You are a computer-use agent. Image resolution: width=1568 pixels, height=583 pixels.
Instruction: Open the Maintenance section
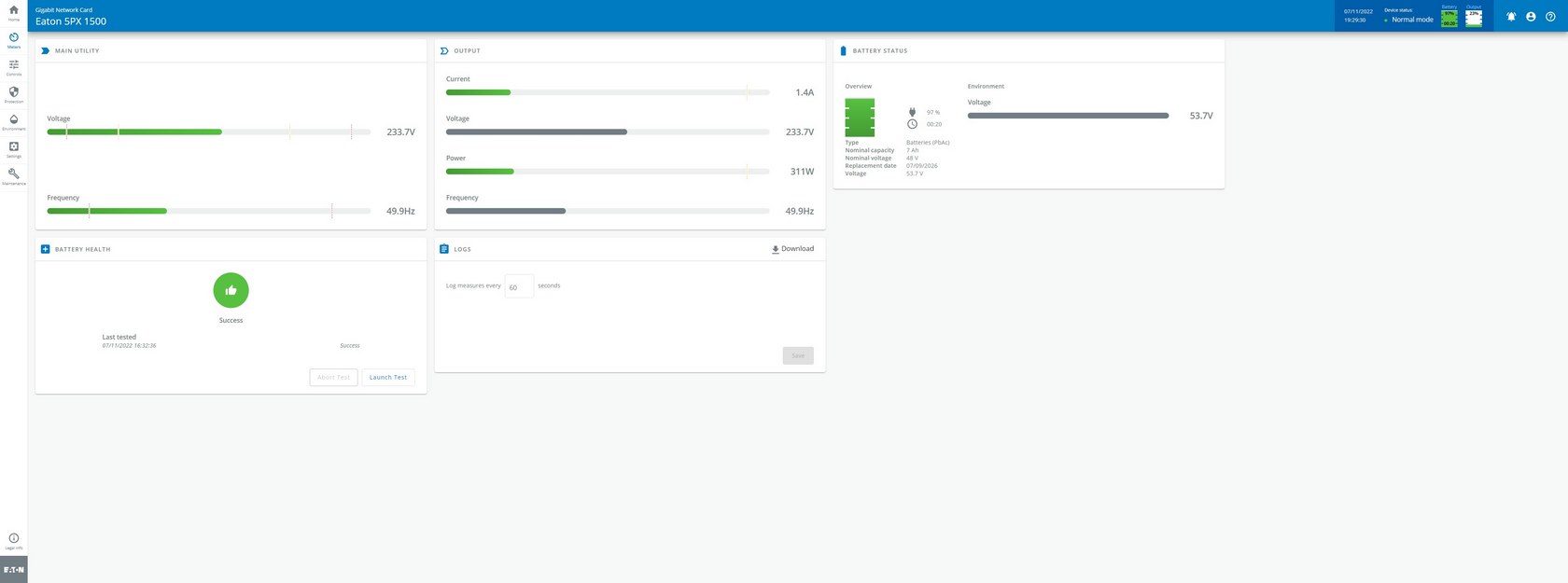[x=14, y=175]
